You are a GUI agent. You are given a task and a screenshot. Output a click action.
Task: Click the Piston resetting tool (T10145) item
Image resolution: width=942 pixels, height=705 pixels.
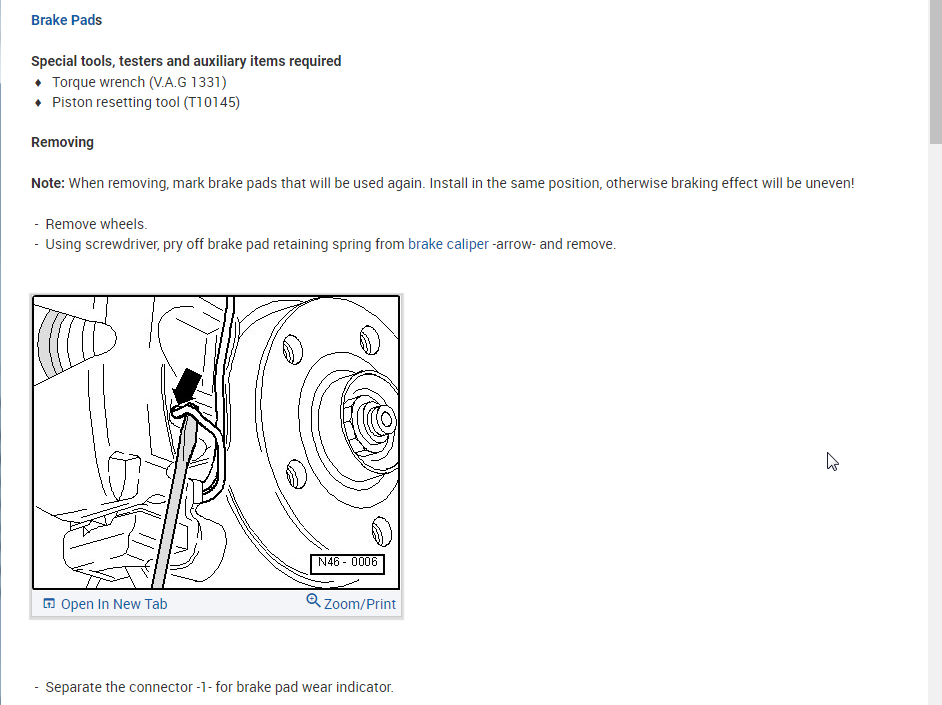click(x=146, y=103)
